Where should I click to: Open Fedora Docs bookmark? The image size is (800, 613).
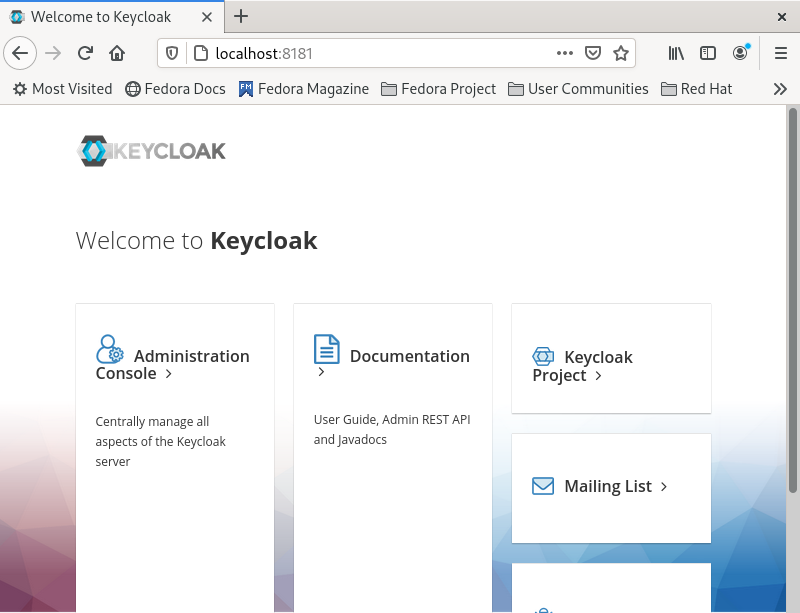176,89
